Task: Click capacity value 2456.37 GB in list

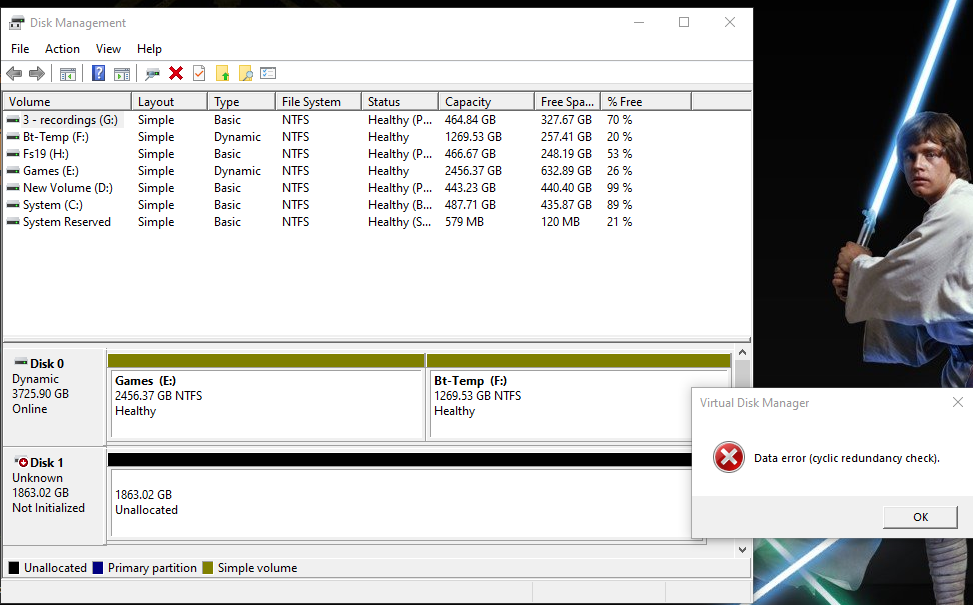Action: coord(473,171)
